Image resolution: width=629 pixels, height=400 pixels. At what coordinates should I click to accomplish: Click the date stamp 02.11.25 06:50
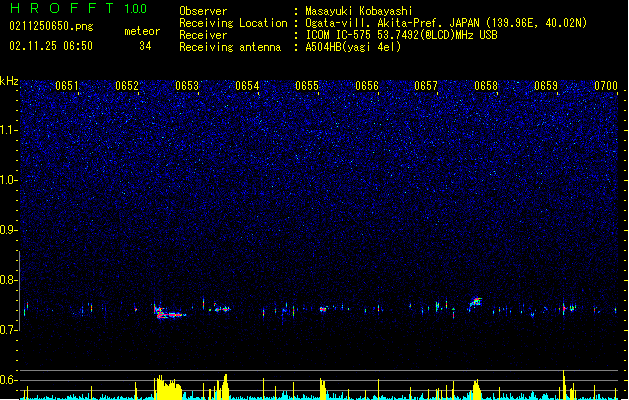pos(51,46)
